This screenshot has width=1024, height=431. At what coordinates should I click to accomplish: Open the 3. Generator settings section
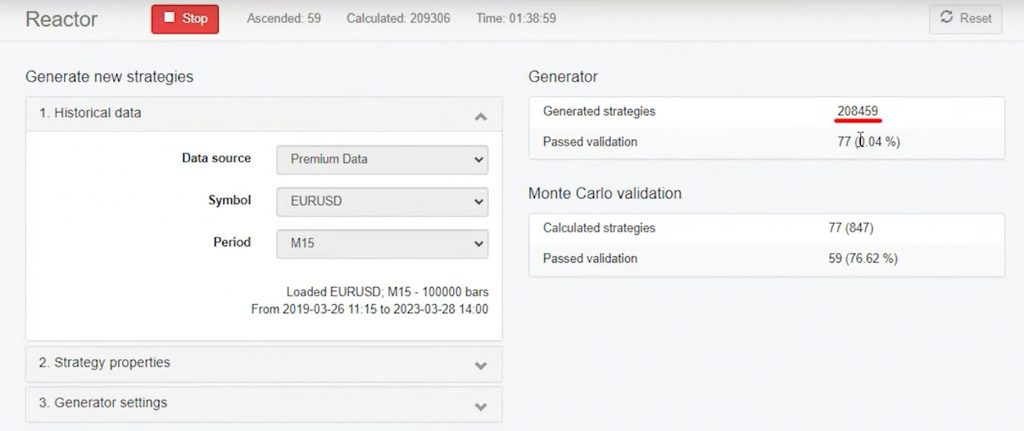tap(103, 403)
